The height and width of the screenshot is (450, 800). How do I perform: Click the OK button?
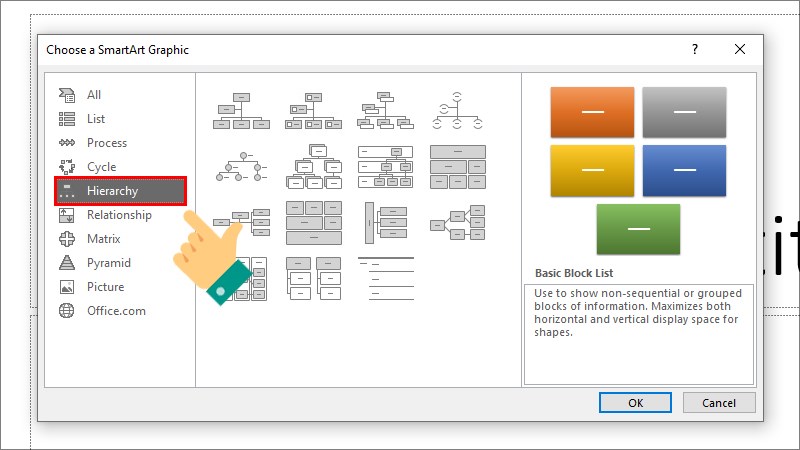pyautogui.click(x=635, y=403)
